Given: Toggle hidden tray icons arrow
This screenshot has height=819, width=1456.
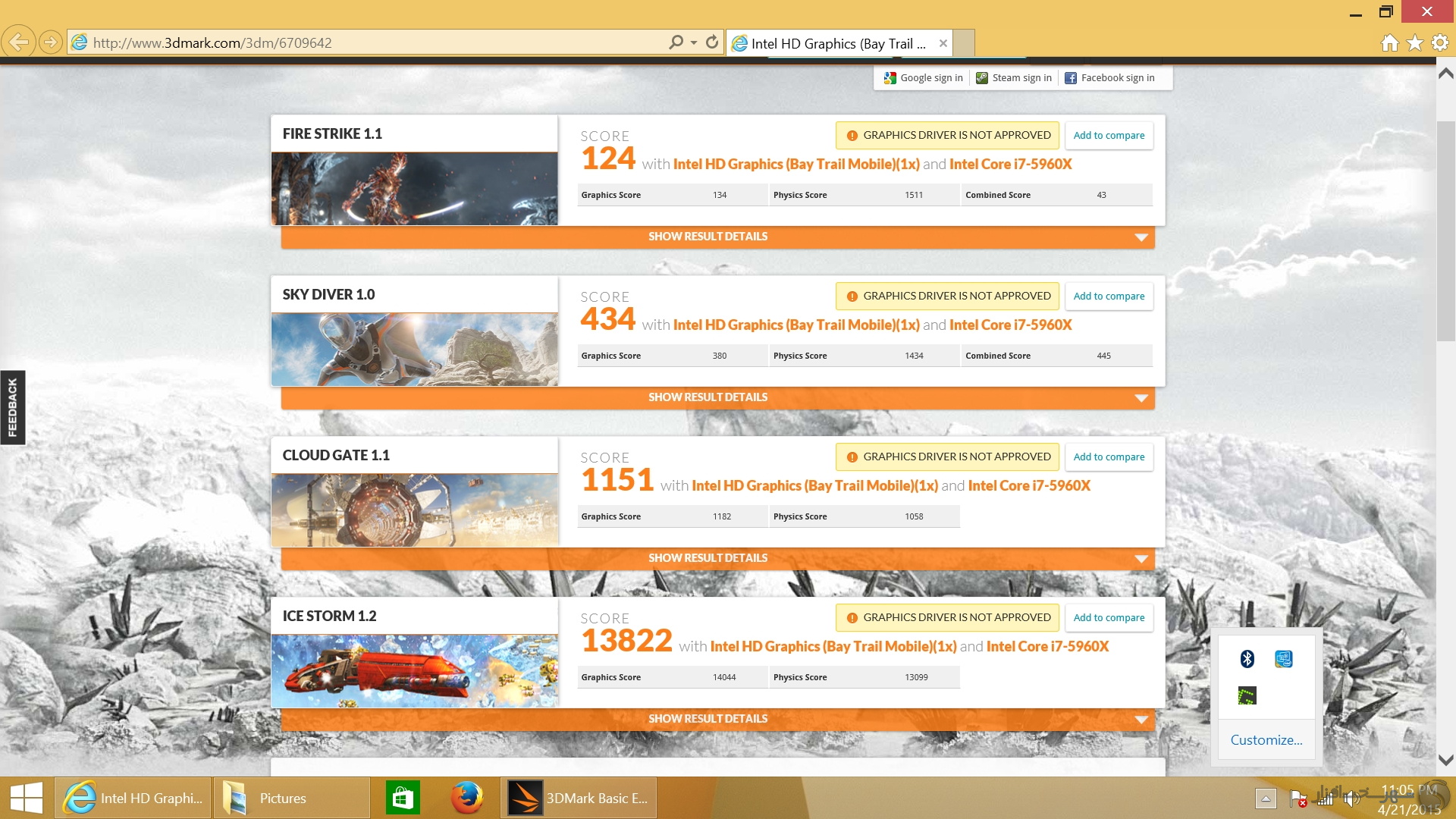Looking at the screenshot, I should coord(1266,799).
